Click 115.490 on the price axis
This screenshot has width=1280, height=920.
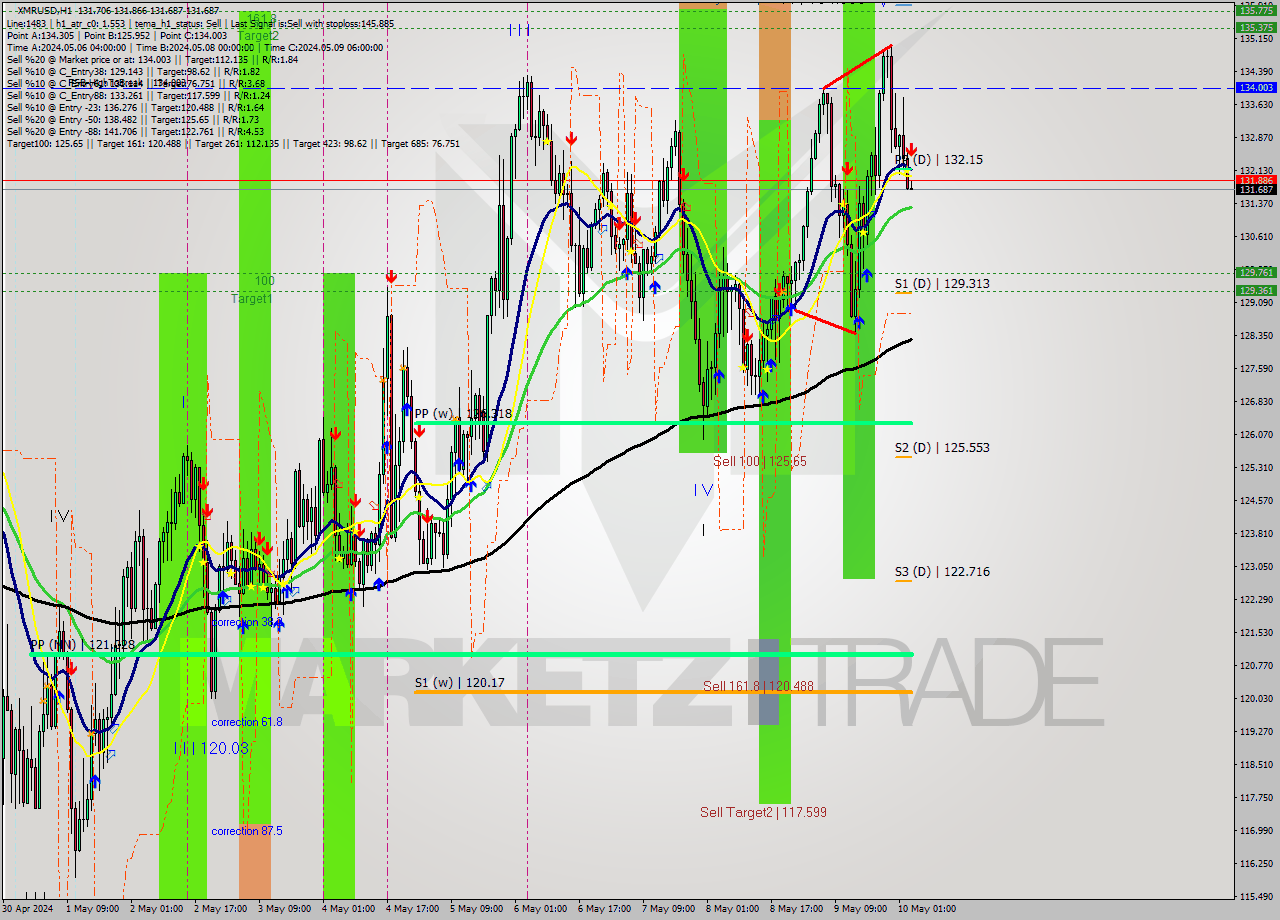coord(1257,897)
